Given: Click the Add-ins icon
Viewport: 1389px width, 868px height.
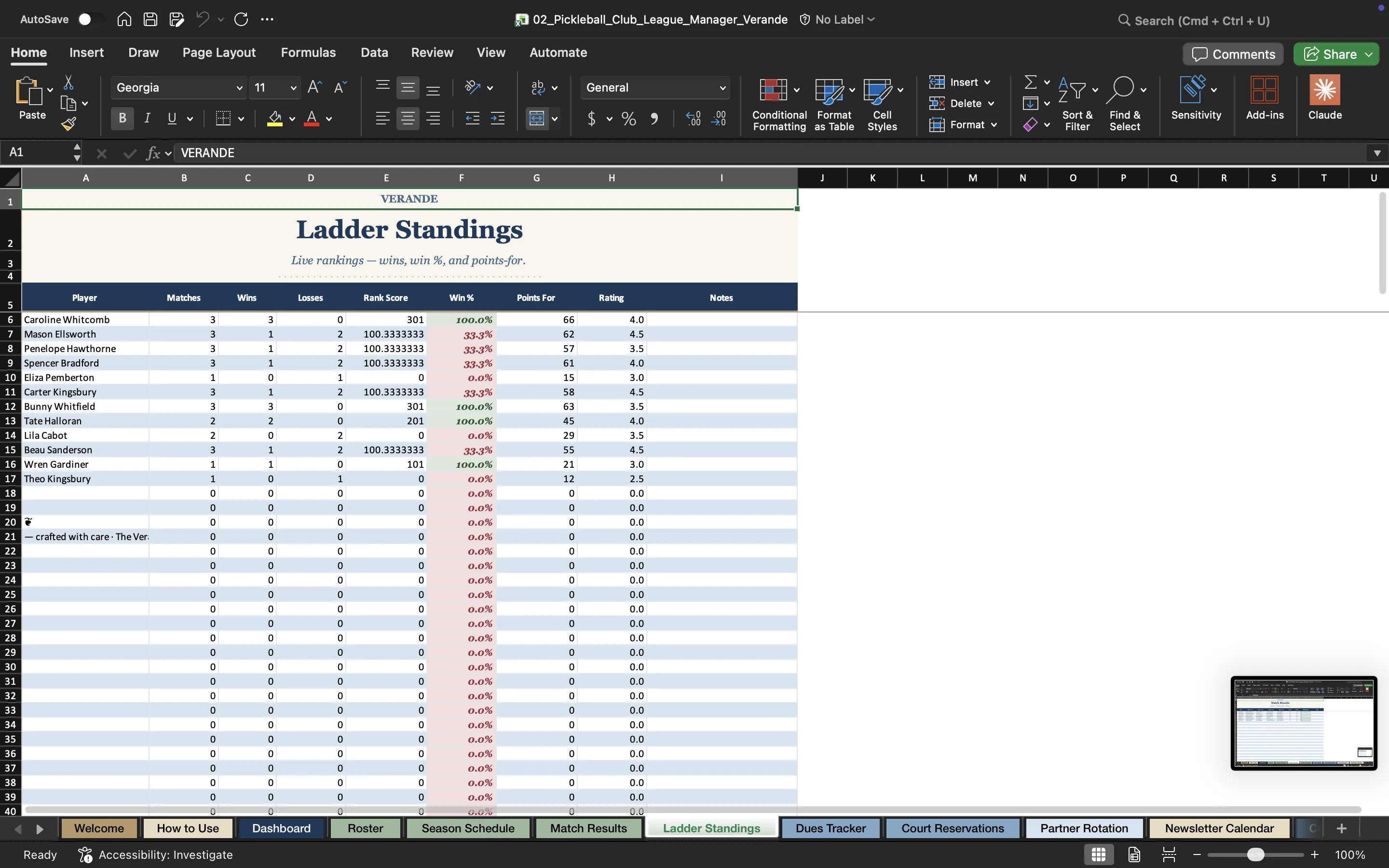Looking at the screenshot, I should [x=1265, y=97].
